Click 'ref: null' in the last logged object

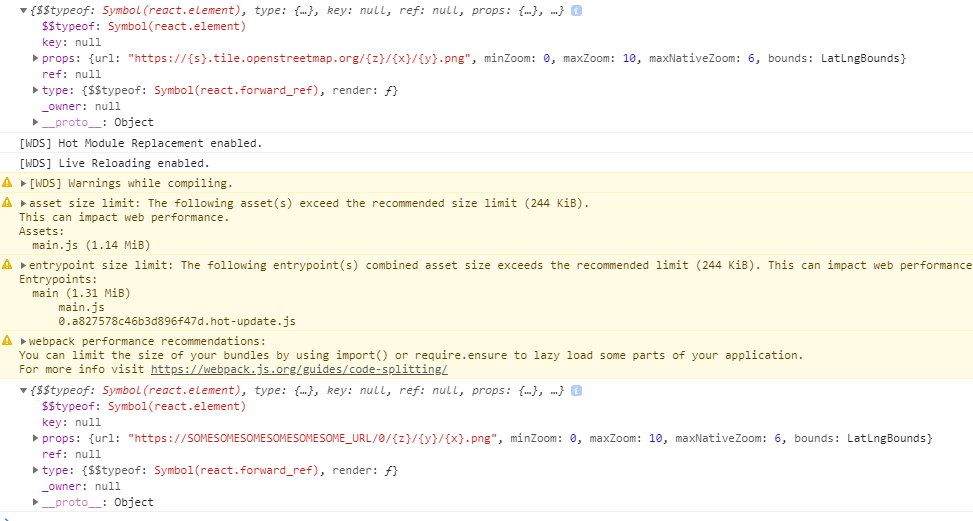(71, 455)
